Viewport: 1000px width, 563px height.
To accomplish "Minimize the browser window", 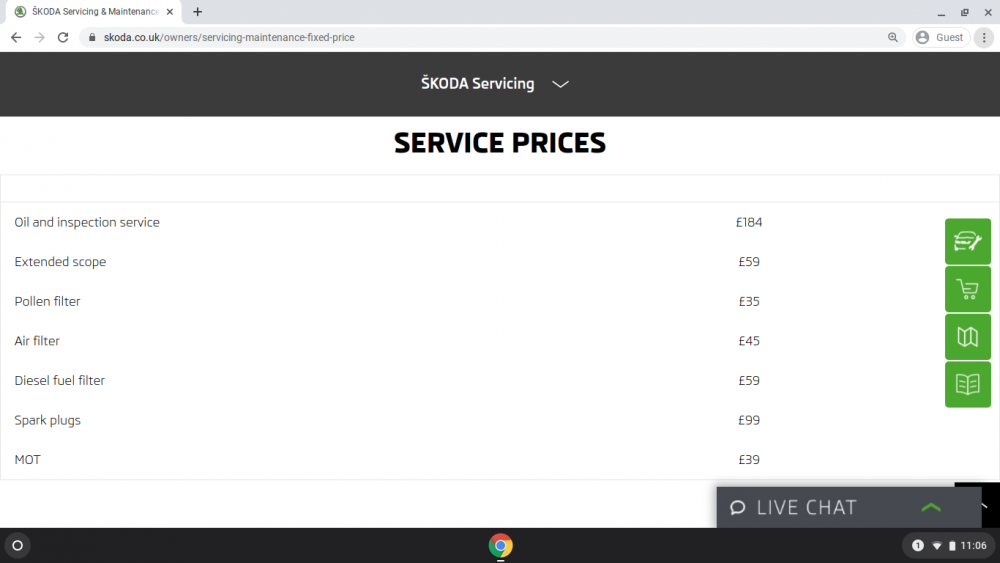I will (x=941, y=12).
